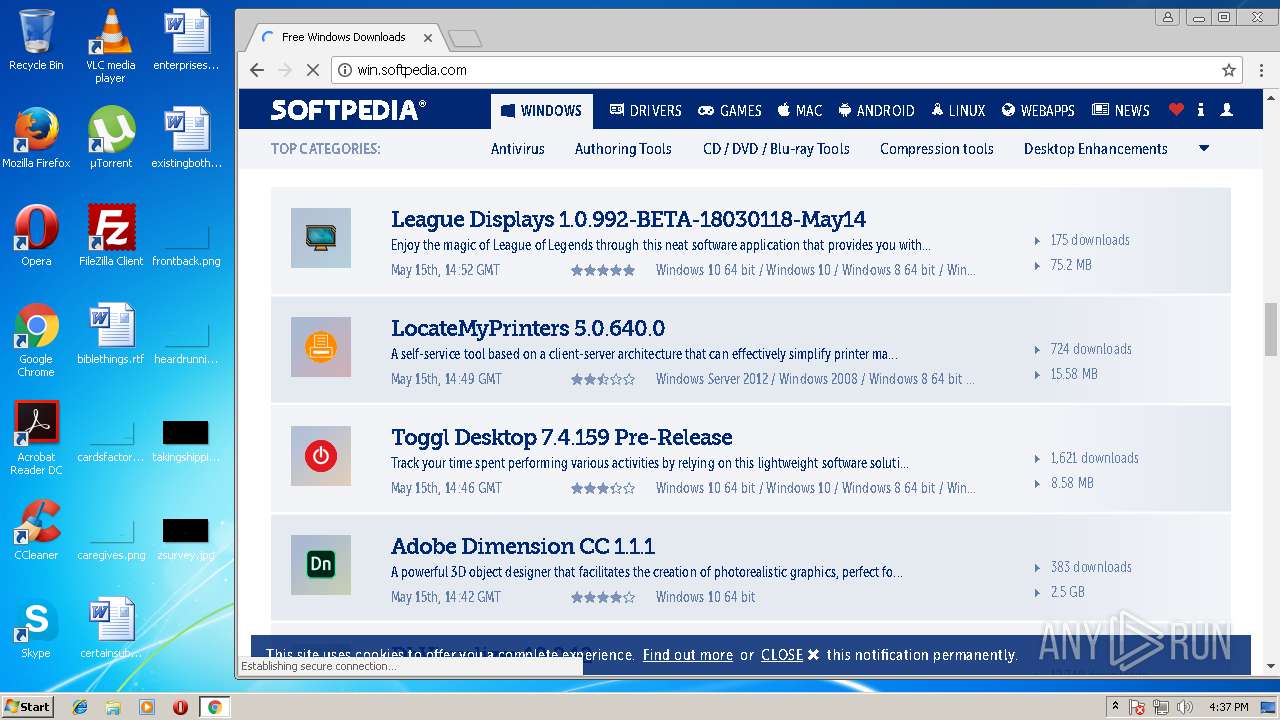
Task: Click the LocateMyPrinters printer icon
Action: click(x=321, y=347)
